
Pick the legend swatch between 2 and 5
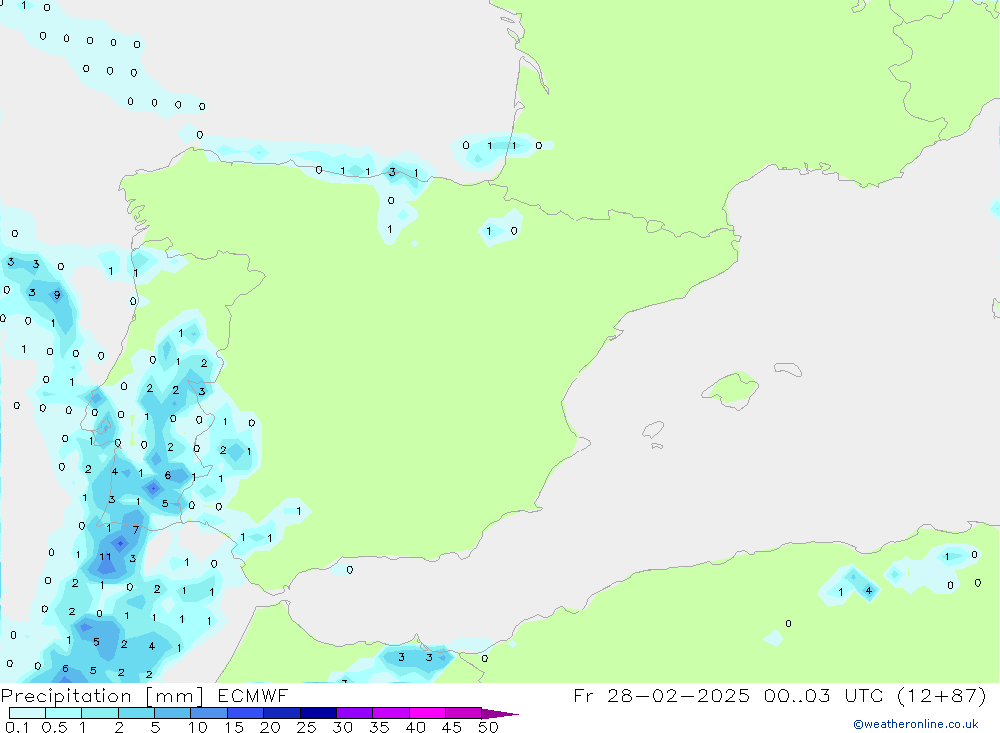coord(136,713)
